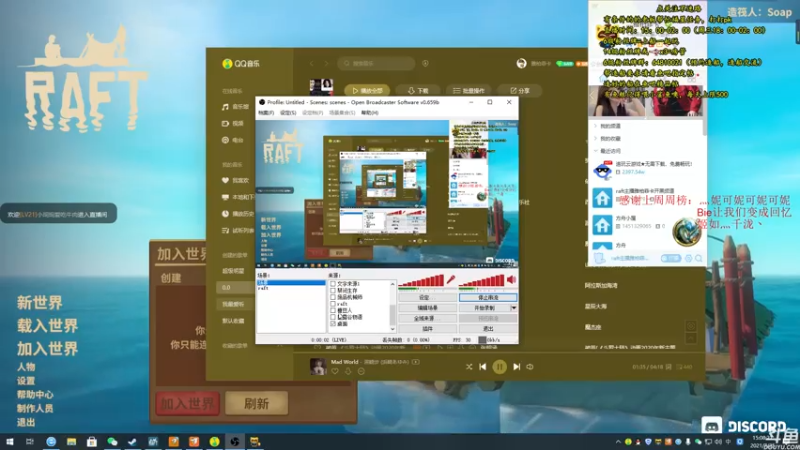
Task: Check the sixth source checkbox in OBS sources
Action: (x=333, y=317)
